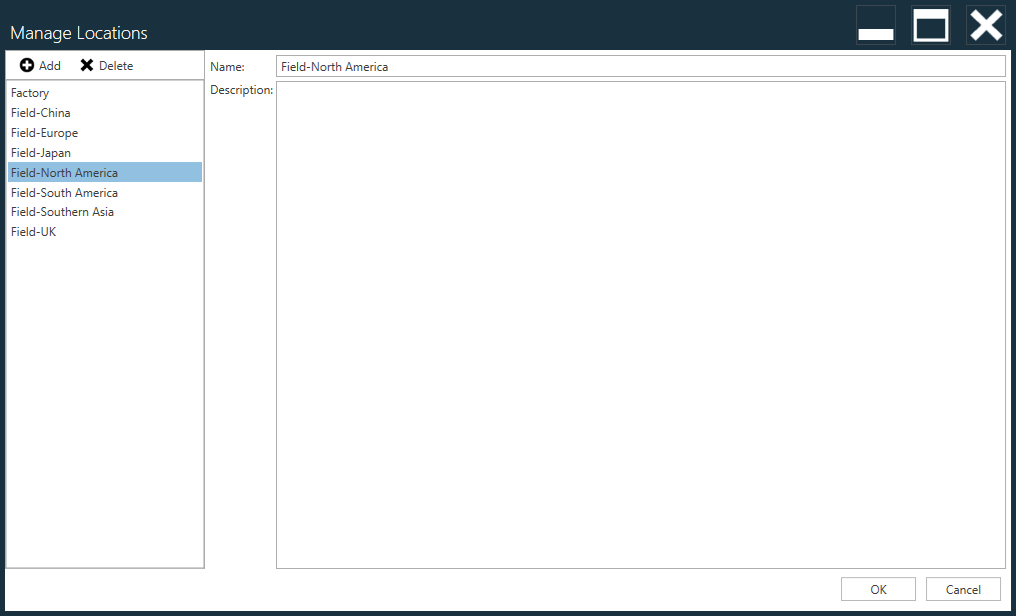Viewport: 1016px width, 616px height.
Task: Click inside the Name text field
Action: [x=640, y=65]
